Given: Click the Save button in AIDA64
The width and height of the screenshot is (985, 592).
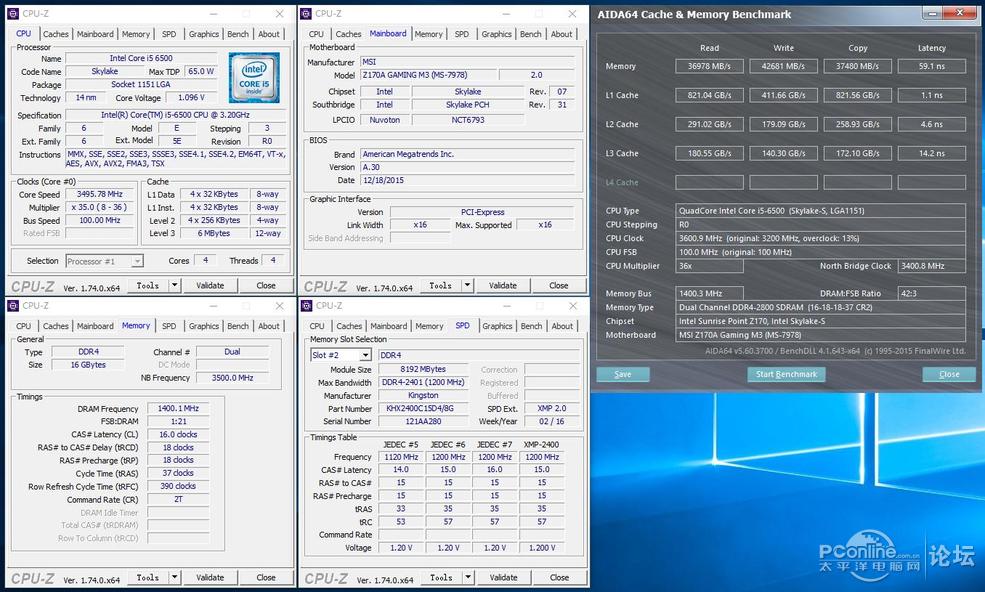Looking at the screenshot, I should (623, 374).
